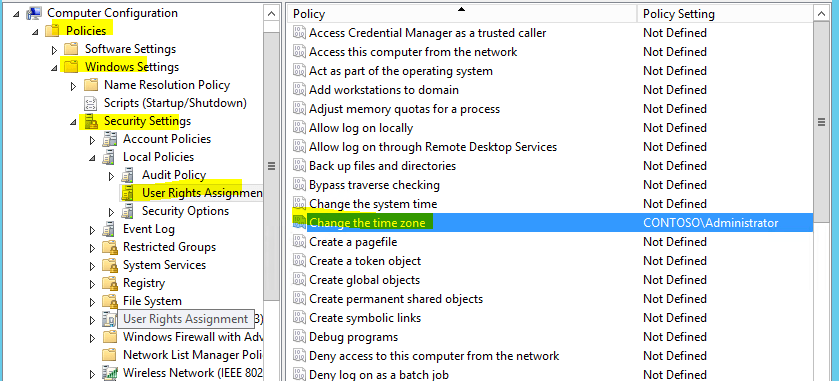
Task: Select Adjust memory quotas for a process
Action: [404, 109]
